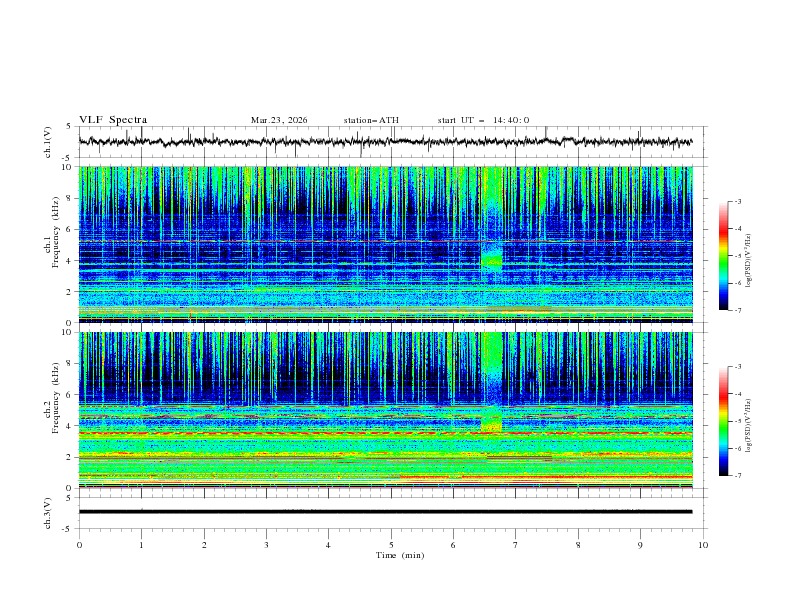Image resolution: width=792 pixels, height=612 pixels.
Task: Click the black ch.1 voltage waveform trace
Action: (x=385, y=141)
